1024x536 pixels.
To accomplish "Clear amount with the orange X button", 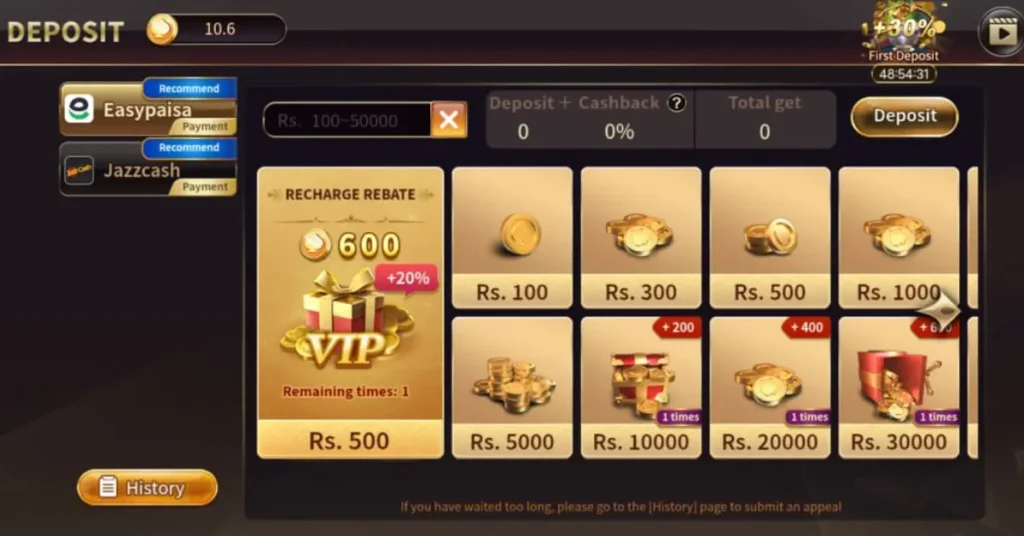I will [x=449, y=119].
